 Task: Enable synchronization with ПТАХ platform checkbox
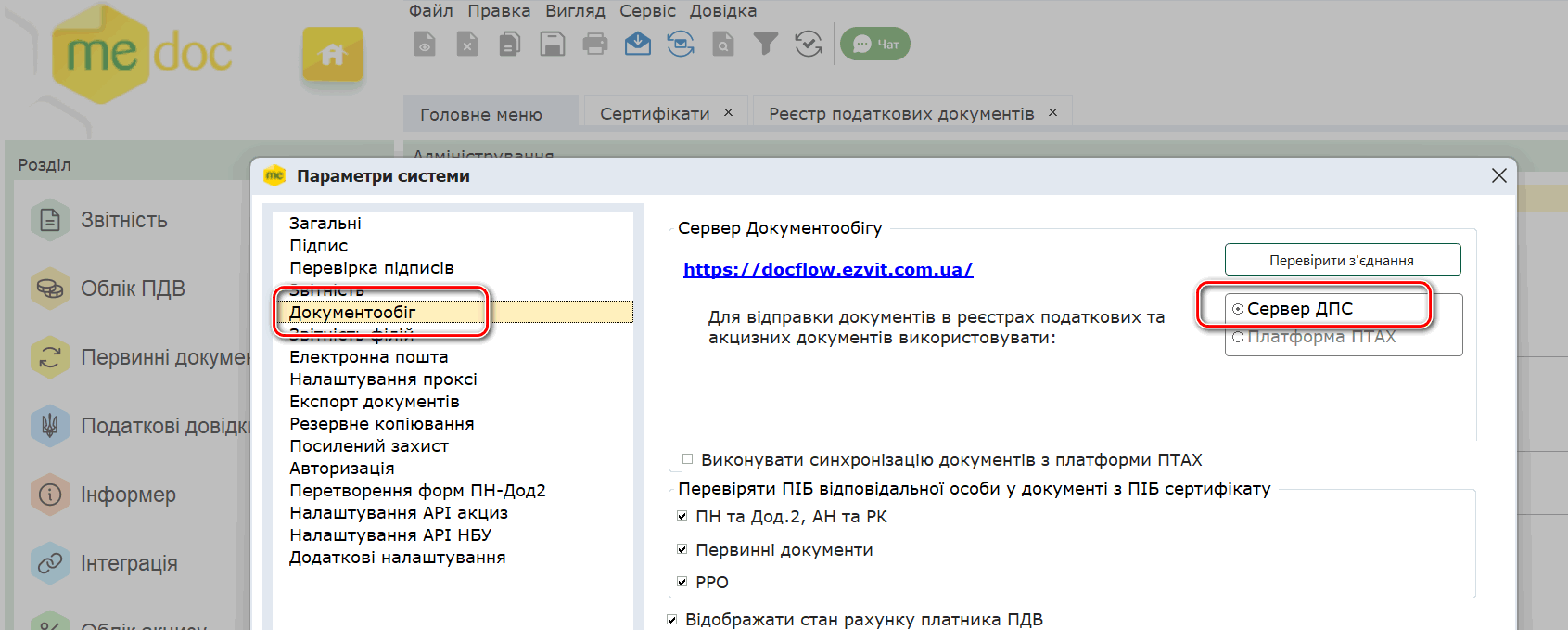pos(687,459)
